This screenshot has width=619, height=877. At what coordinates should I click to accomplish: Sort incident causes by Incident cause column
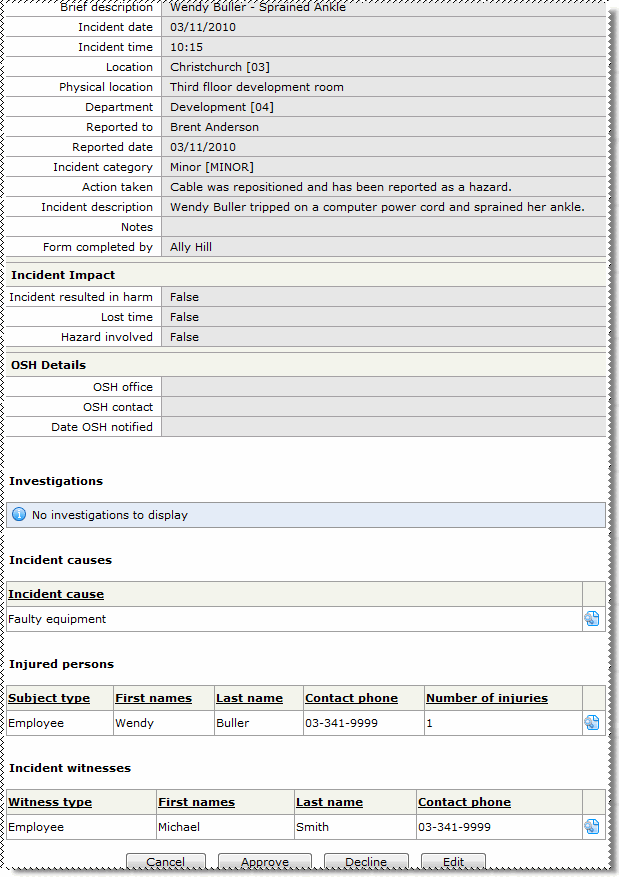tap(56, 594)
